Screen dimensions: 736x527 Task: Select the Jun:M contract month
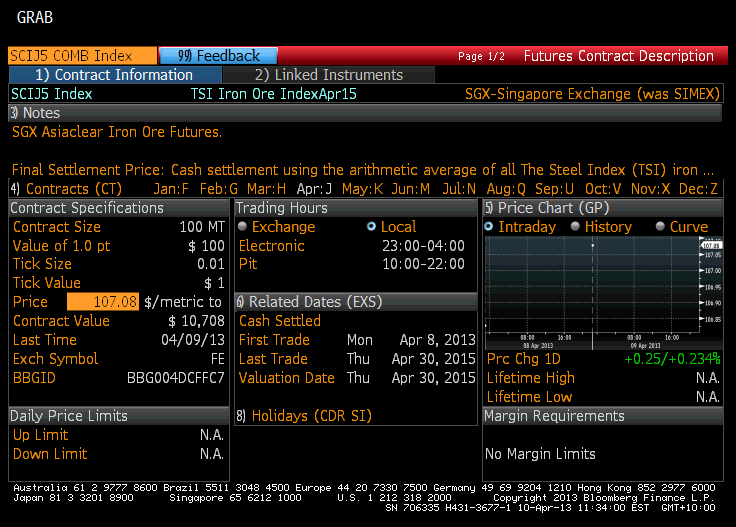(411, 189)
